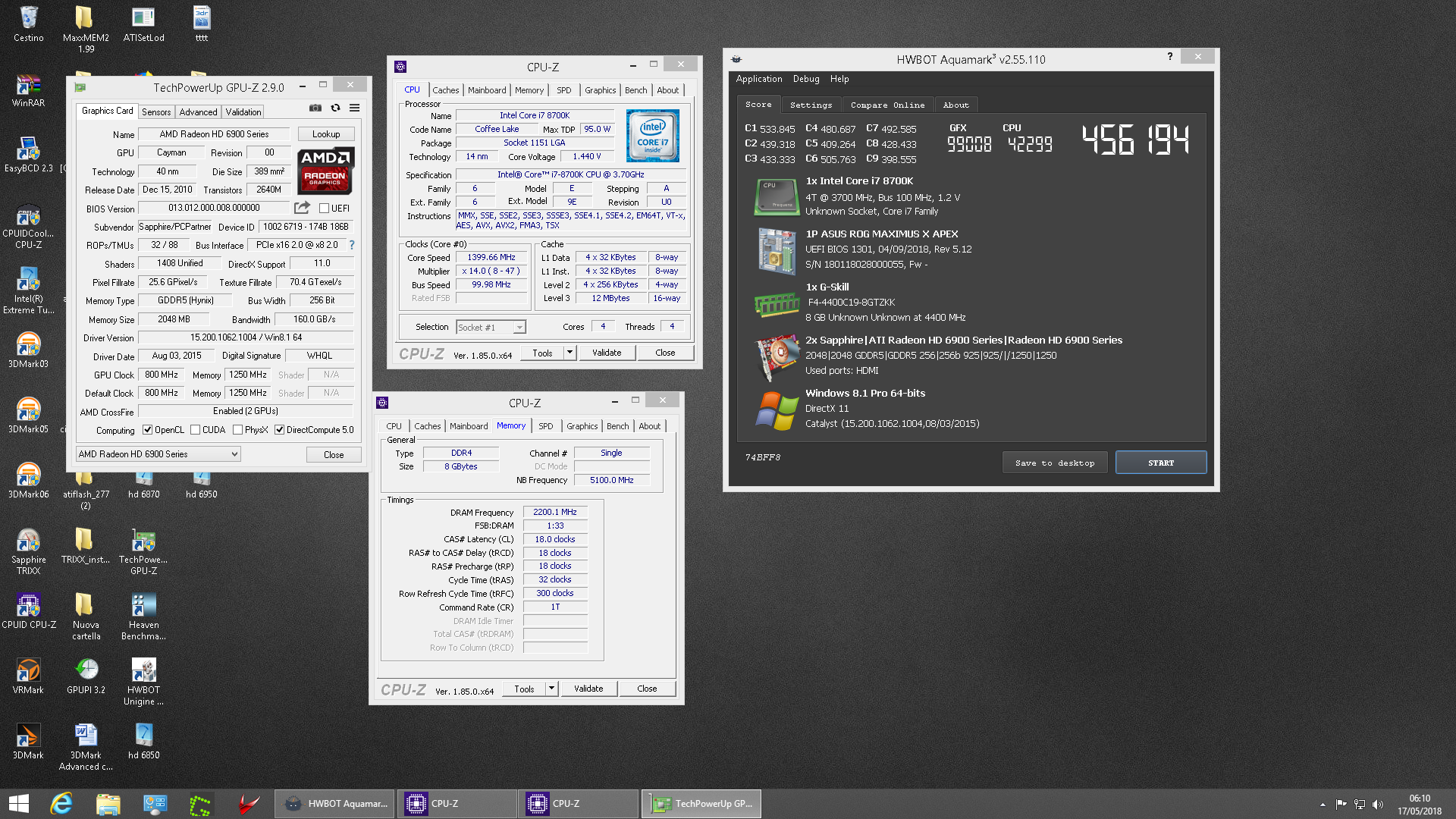
Task: Open hd 6850 file
Action: pos(143,742)
